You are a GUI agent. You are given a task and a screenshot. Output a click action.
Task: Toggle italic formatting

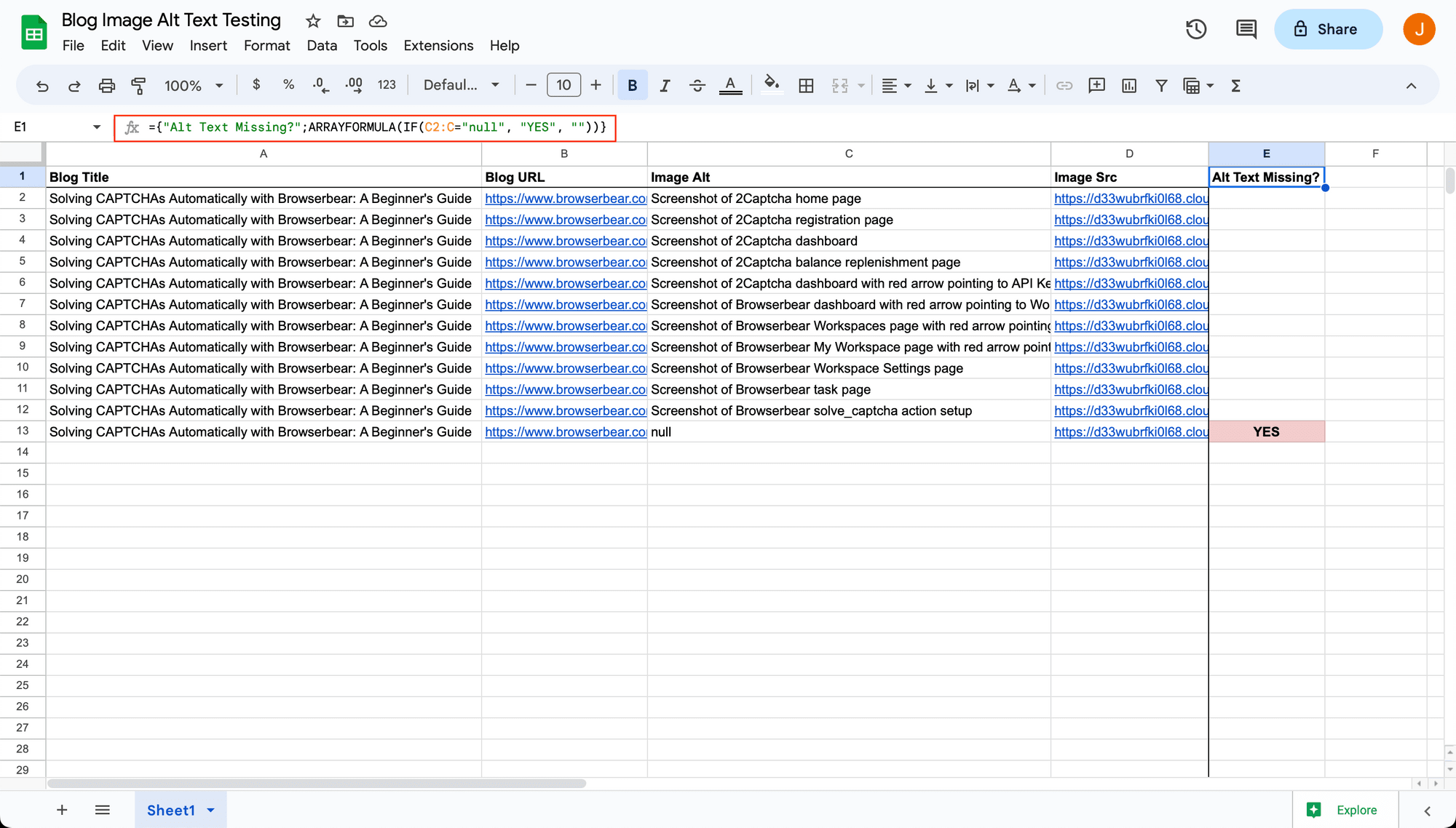(x=665, y=85)
